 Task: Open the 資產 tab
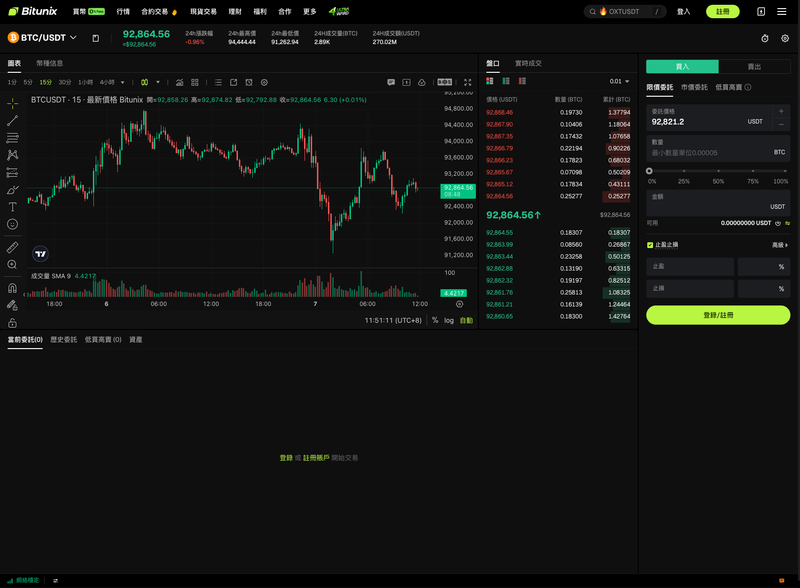pos(136,339)
